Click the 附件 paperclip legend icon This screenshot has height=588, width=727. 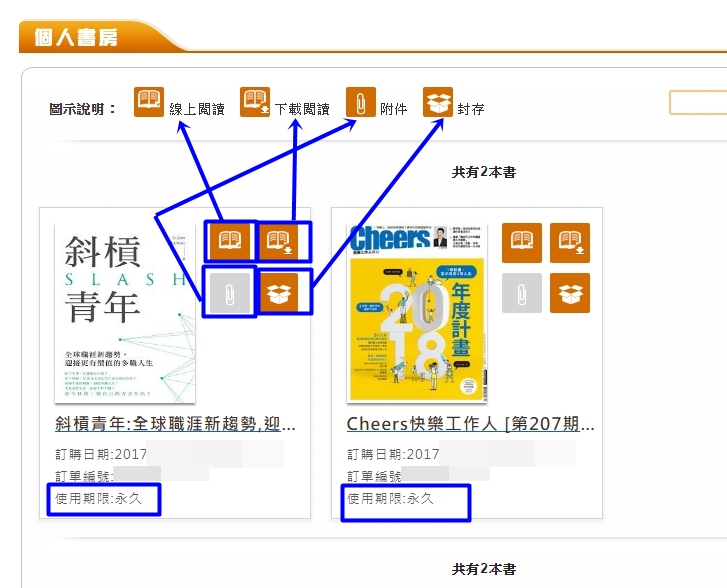[x=360, y=103]
